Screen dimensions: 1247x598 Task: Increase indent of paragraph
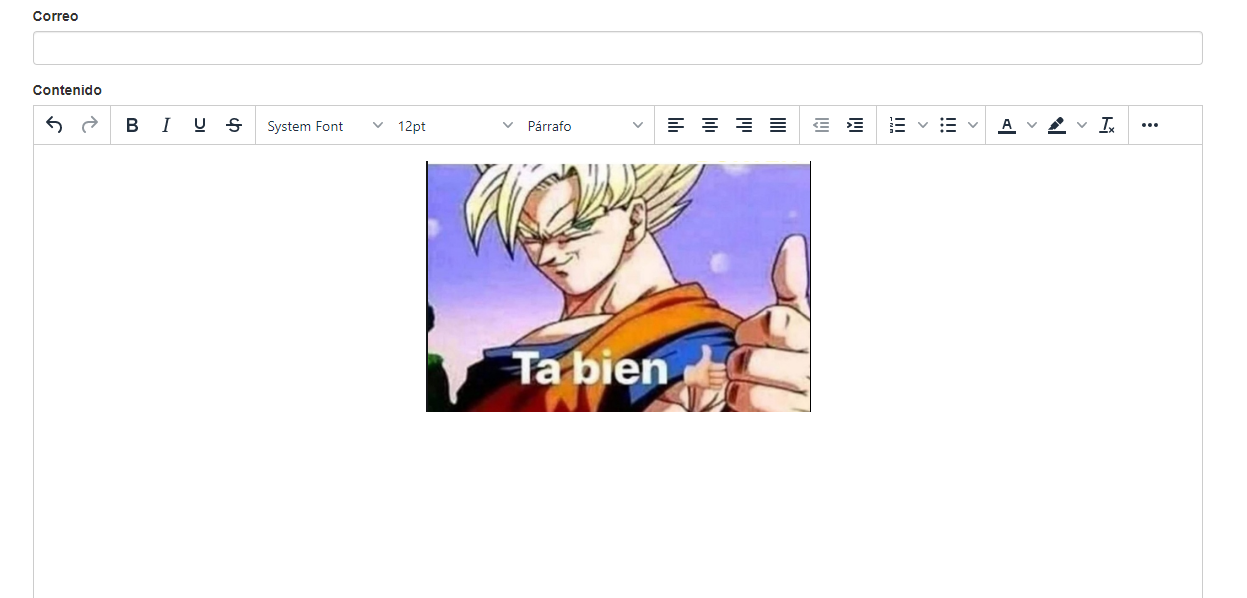855,125
